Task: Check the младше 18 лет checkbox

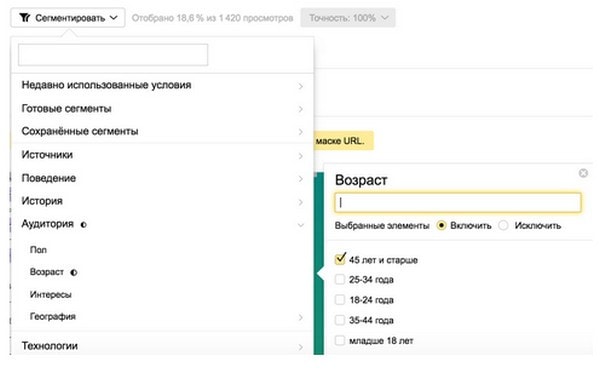Action: [340, 340]
